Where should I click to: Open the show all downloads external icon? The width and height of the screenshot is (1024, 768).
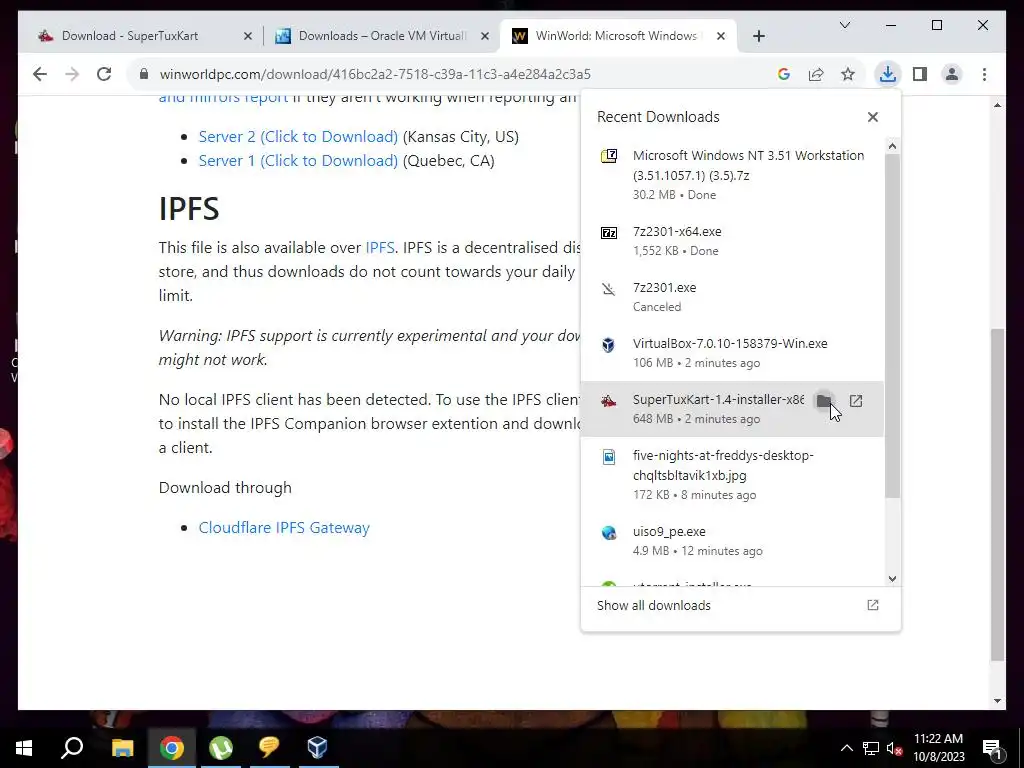pyautogui.click(x=872, y=605)
